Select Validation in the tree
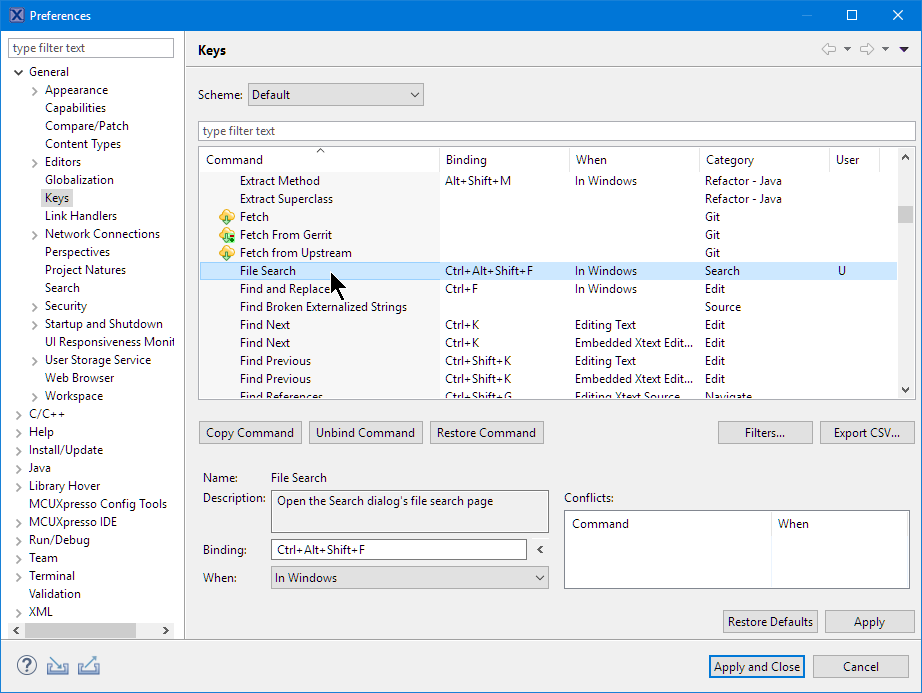Screen dimensions: 922x693 [55, 594]
